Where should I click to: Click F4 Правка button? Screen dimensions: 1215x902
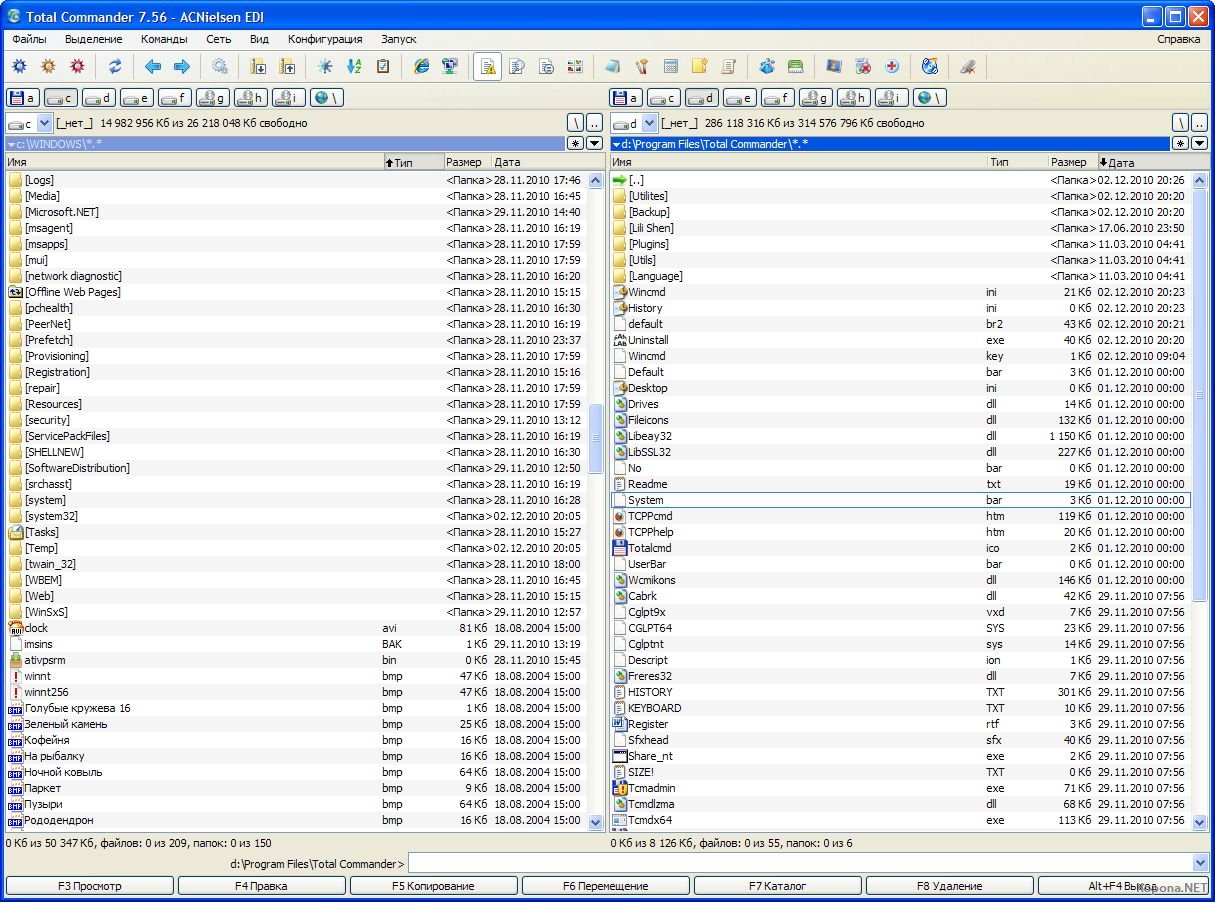262,886
